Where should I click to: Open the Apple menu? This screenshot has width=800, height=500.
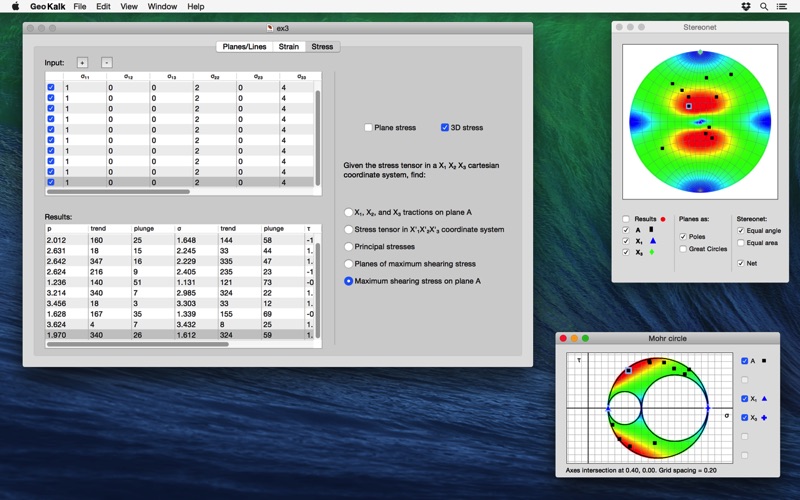tap(15, 6)
